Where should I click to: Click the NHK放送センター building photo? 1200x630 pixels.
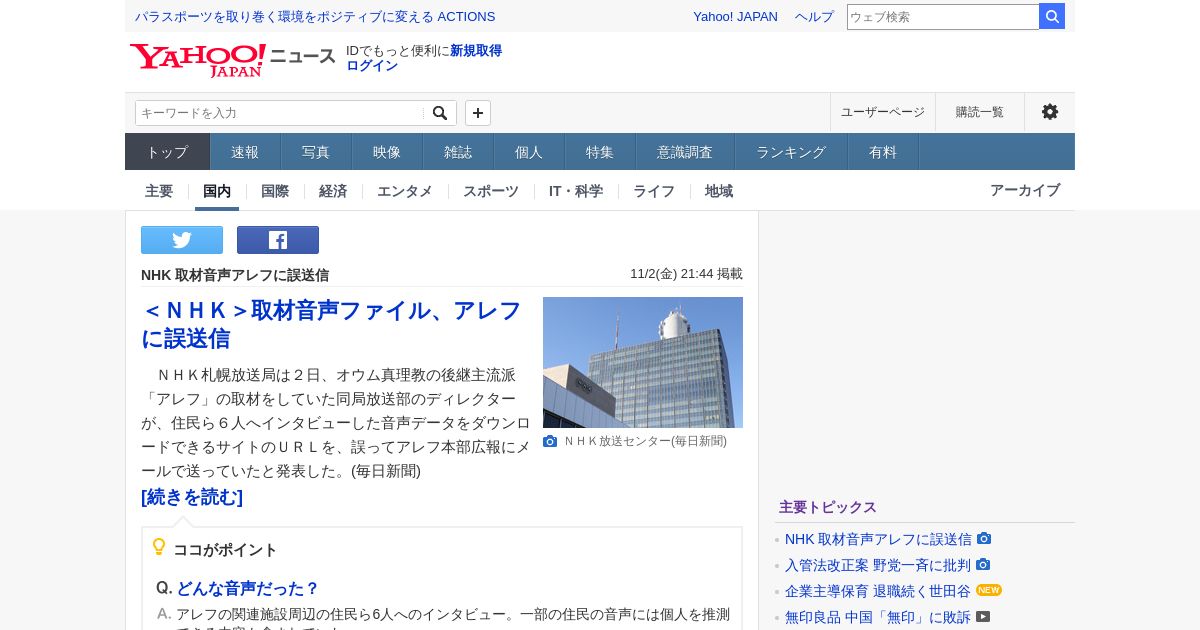point(643,362)
